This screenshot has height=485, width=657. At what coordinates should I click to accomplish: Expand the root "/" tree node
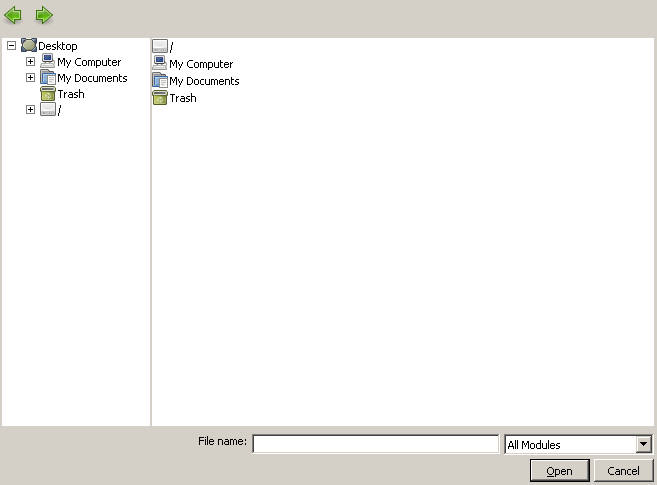pyautogui.click(x=30, y=110)
